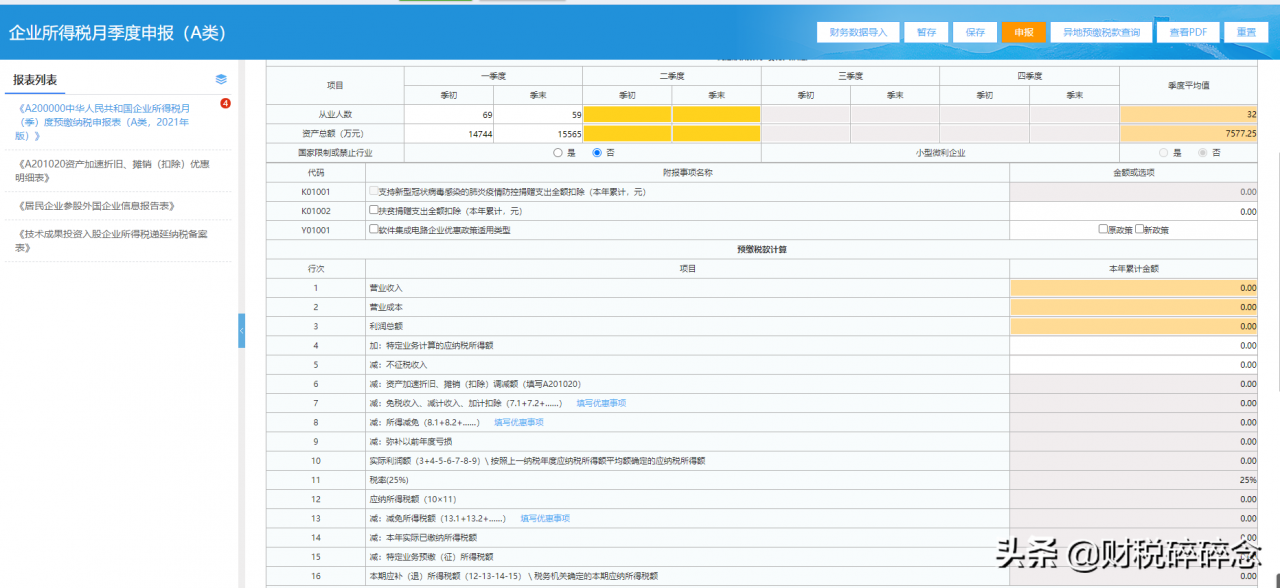
Task: Open 异地预缴税款查询
Action: click(1101, 32)
